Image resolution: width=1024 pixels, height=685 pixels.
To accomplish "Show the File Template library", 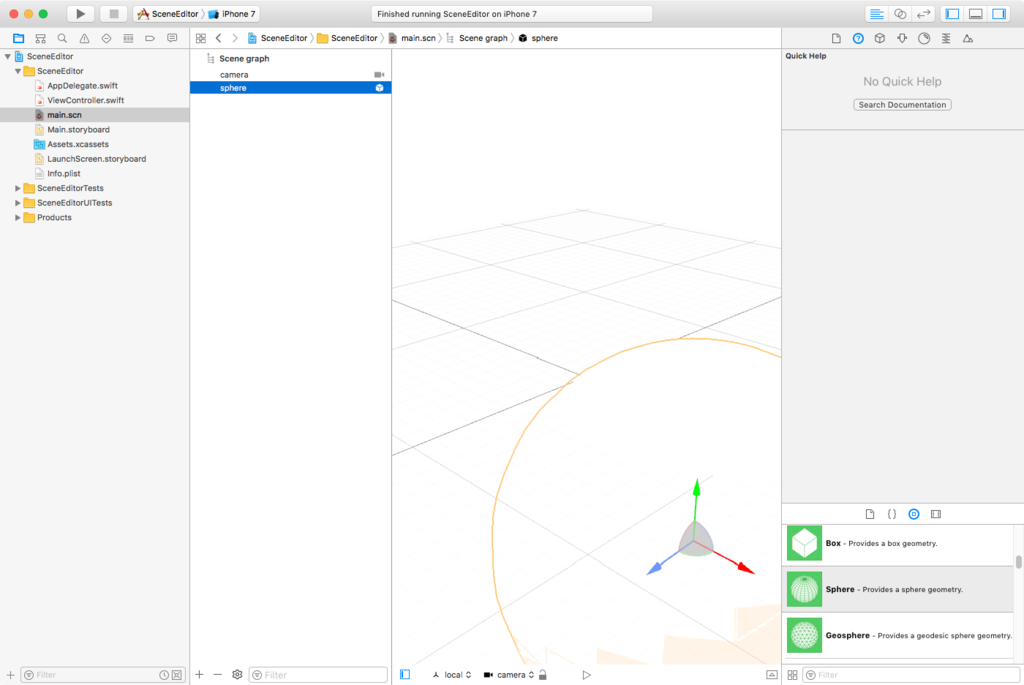I will click(x=870, y=514).
